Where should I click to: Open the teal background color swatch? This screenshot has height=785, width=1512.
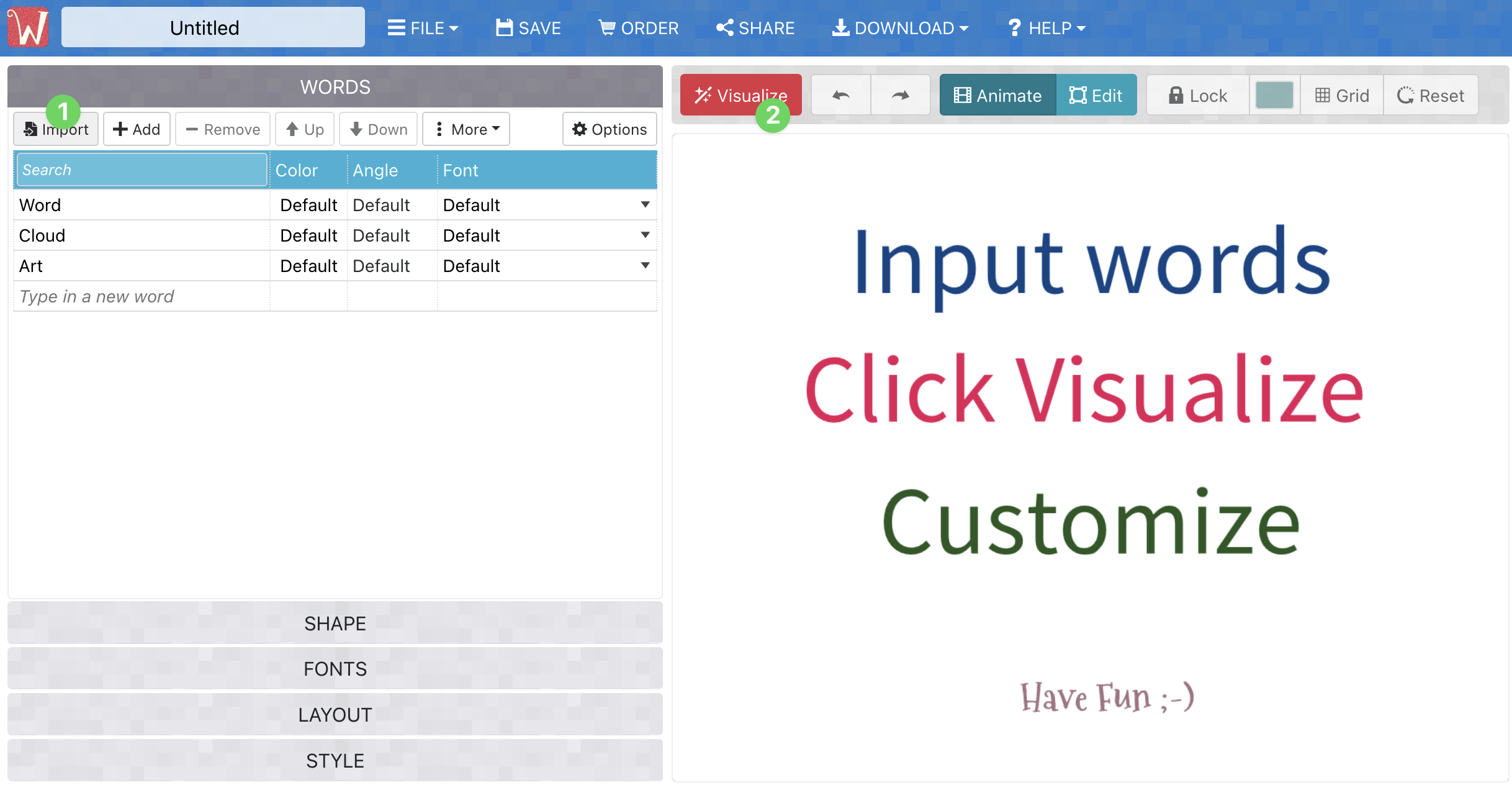(1274, 96)
